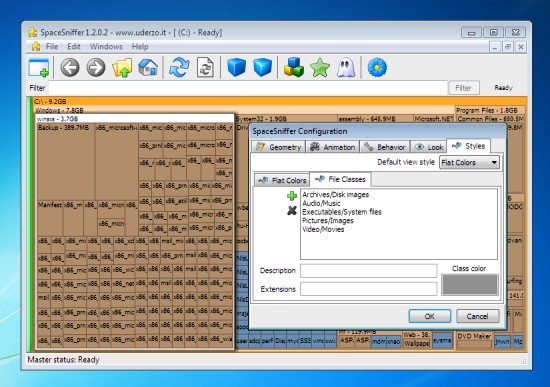Select Video/Movies class

point(323,229)
